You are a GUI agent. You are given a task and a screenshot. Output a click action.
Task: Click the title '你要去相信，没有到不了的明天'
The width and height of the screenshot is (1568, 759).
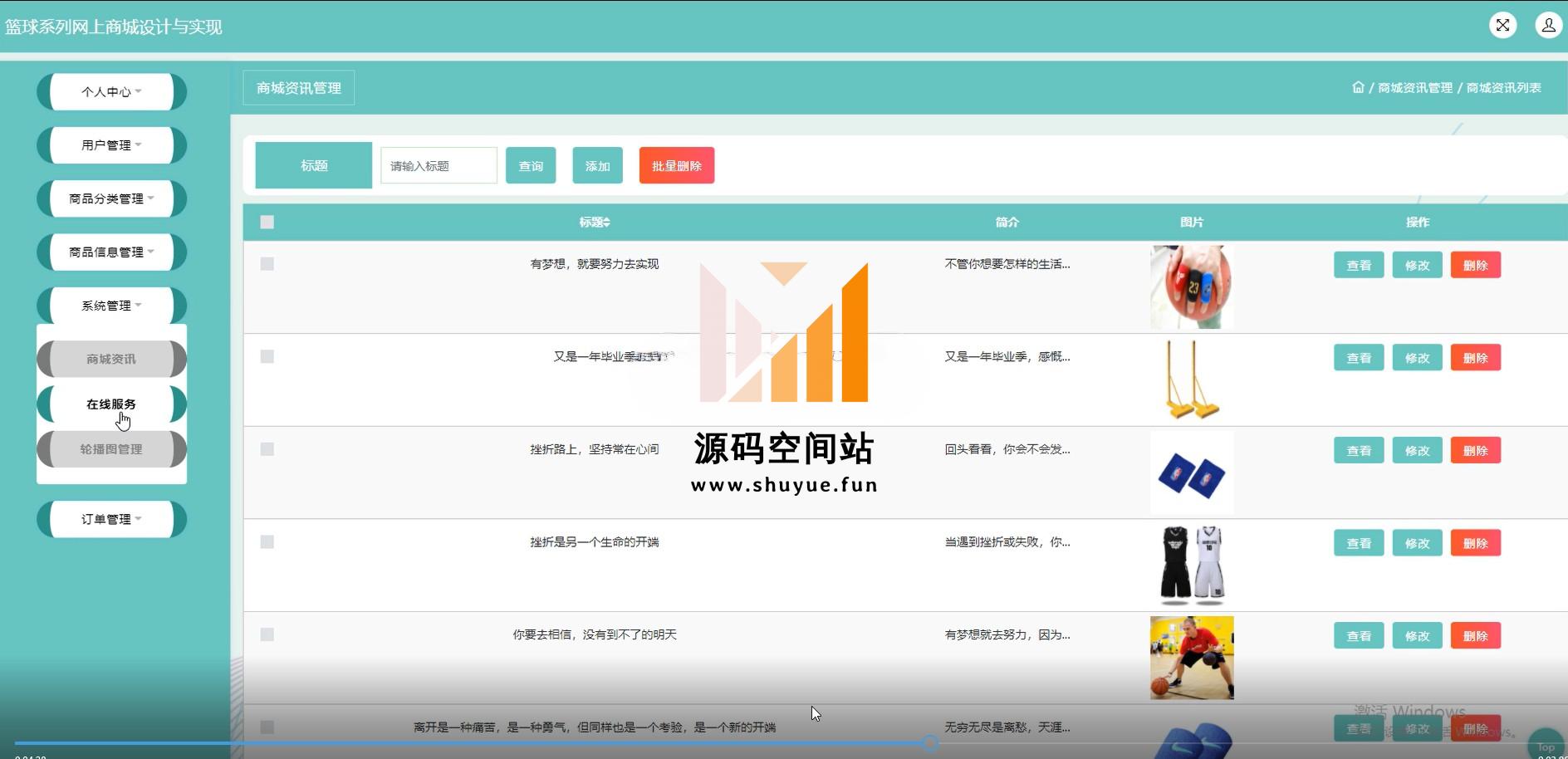[595, 634]
